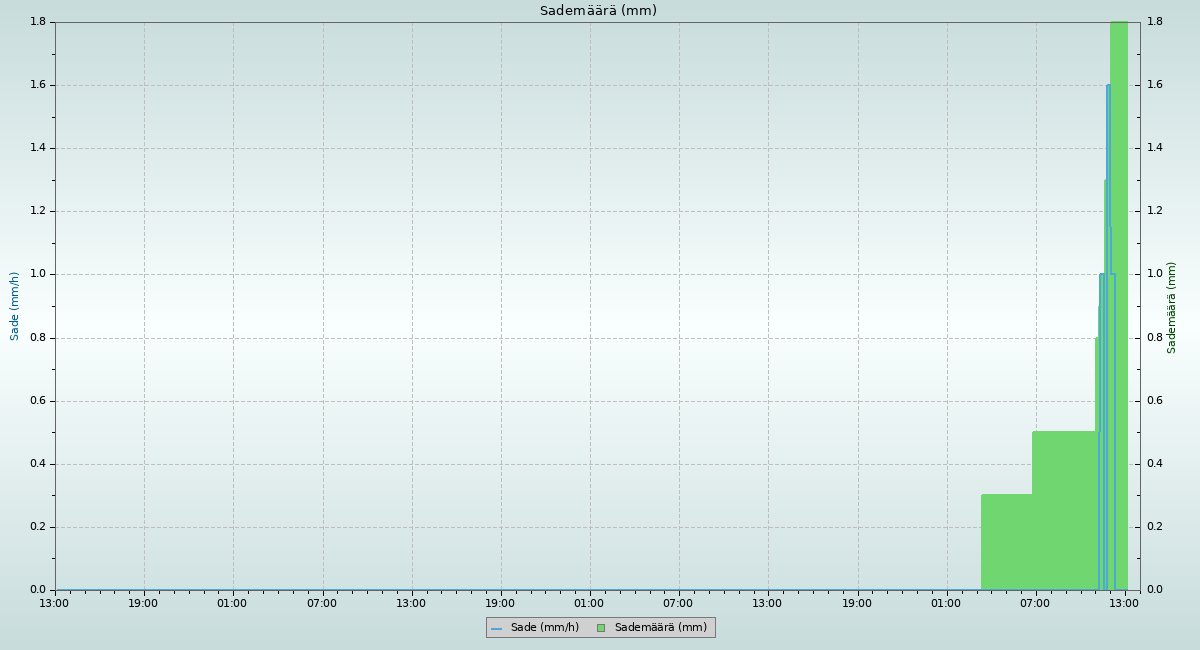The width and height of the screenshot is (1200, 650).
Task: Click the right axis title 'Sademäärä (mm)'
Action: pos(1172,307)
